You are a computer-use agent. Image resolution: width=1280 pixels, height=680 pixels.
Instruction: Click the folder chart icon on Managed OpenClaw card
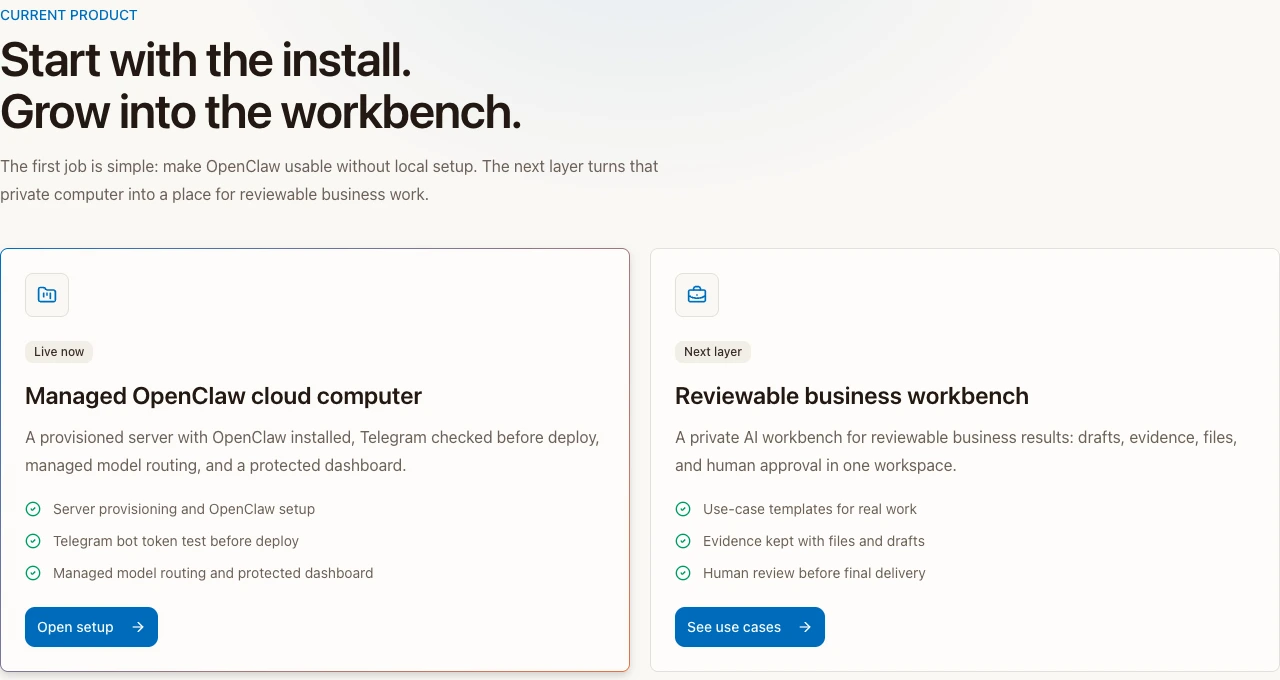[x=47, y=295]
